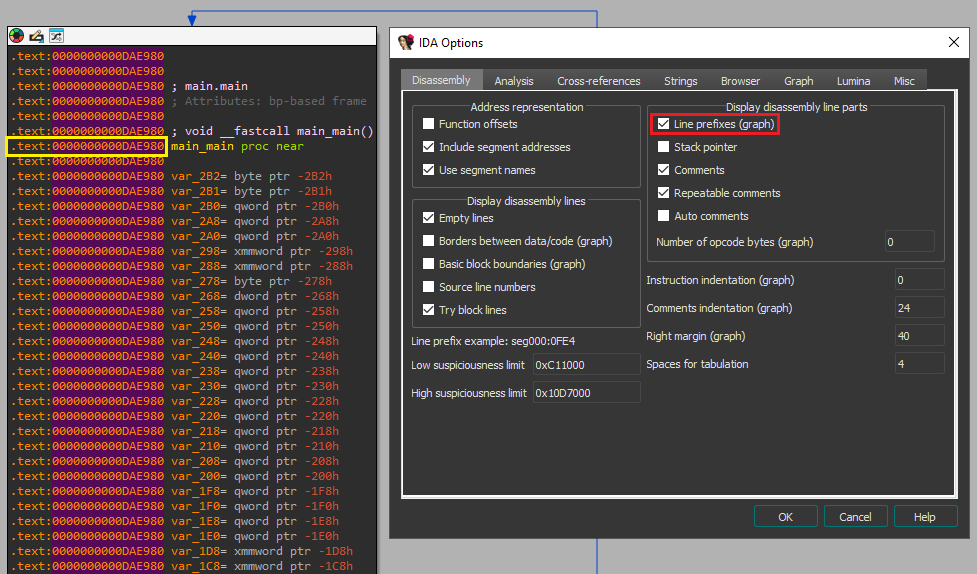This screenshot has width=977, height=574.
Task: Click the IDA logo in the dialog title
Action: tap(406, 43)
